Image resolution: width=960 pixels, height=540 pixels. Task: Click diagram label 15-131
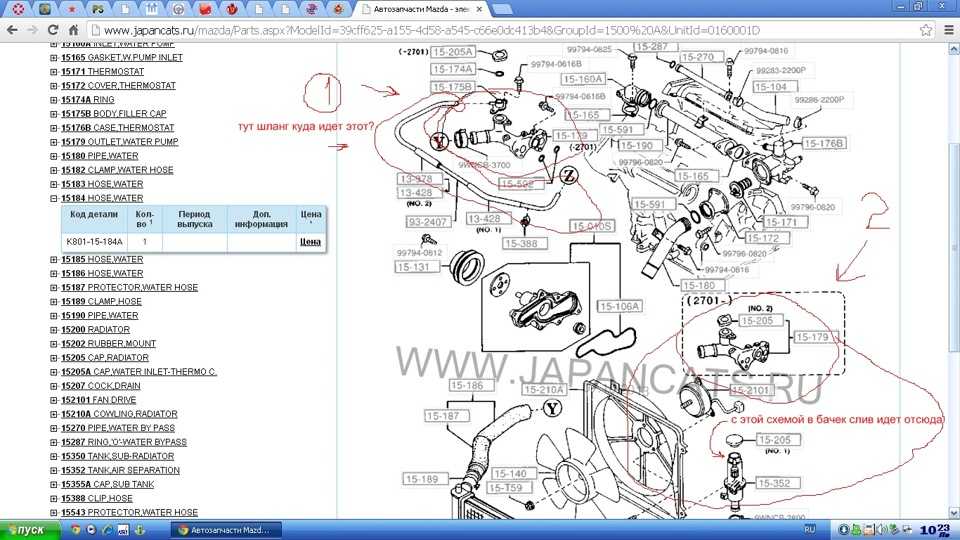417,267
